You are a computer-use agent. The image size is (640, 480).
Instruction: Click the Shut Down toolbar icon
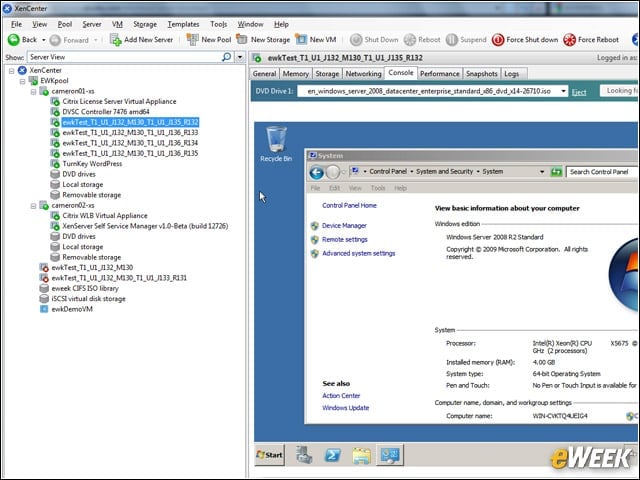tap(356, 40)
